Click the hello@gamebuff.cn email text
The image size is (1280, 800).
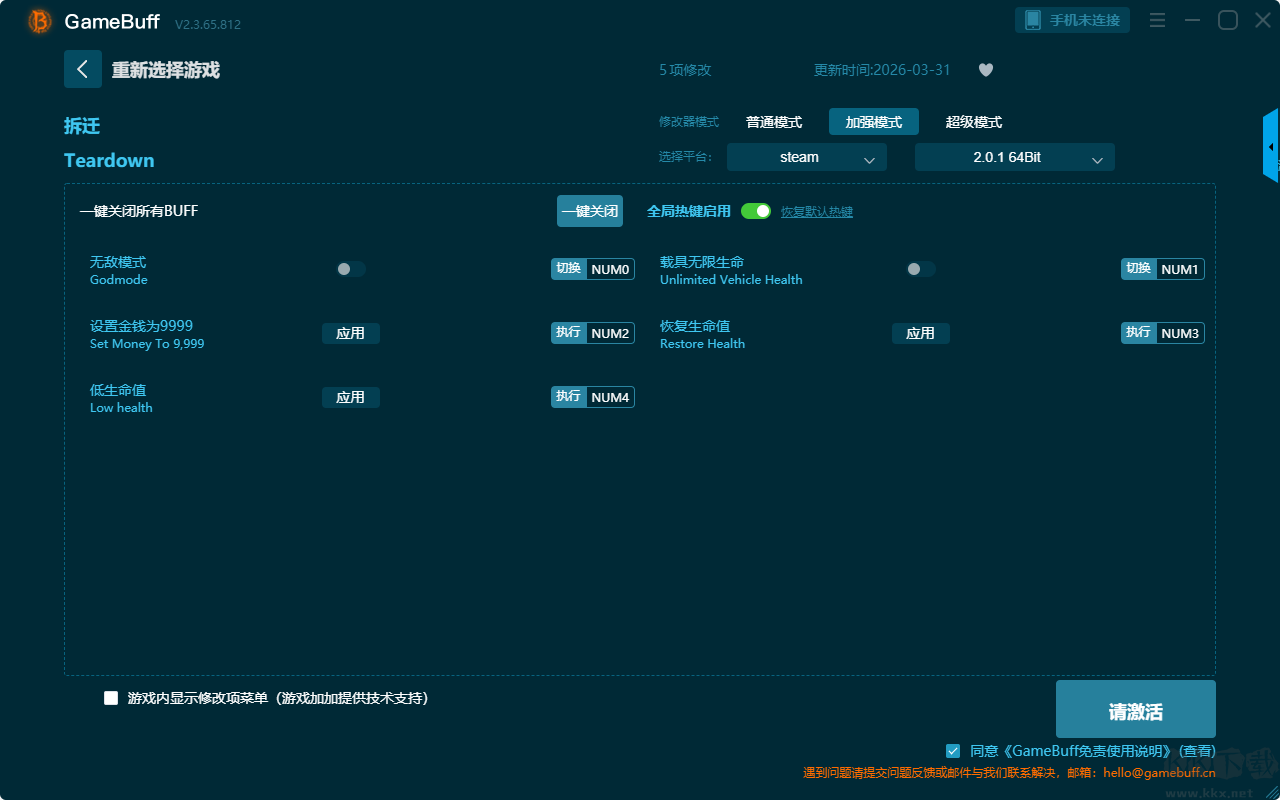(x=1160, y=772)
